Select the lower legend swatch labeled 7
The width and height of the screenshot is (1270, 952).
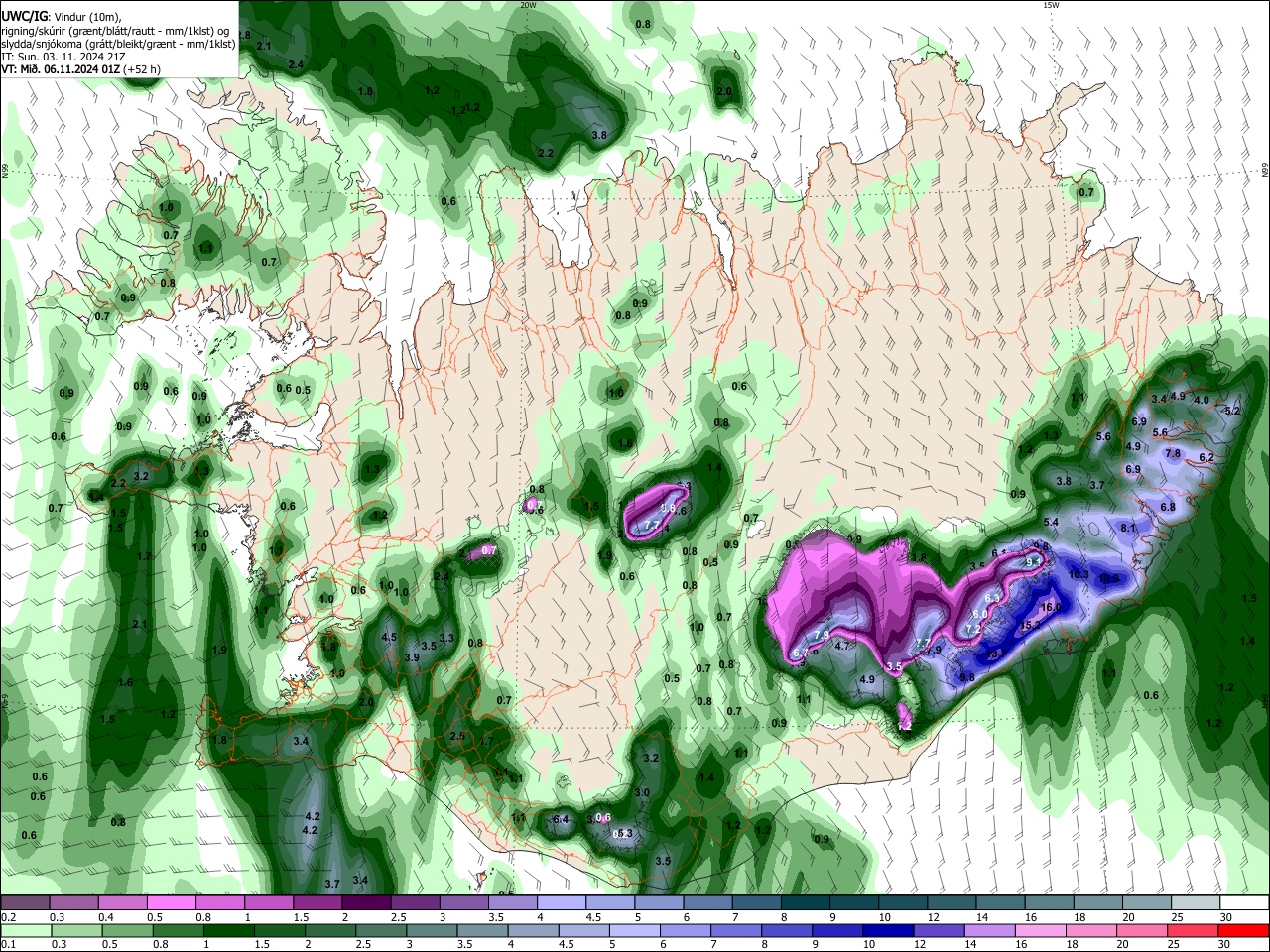point(734,930)
